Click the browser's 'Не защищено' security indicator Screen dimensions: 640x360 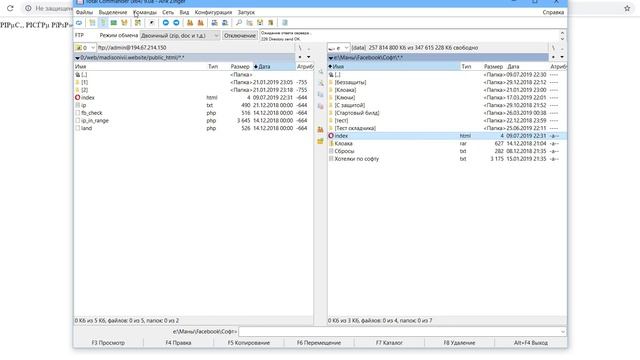coord(48,8)
